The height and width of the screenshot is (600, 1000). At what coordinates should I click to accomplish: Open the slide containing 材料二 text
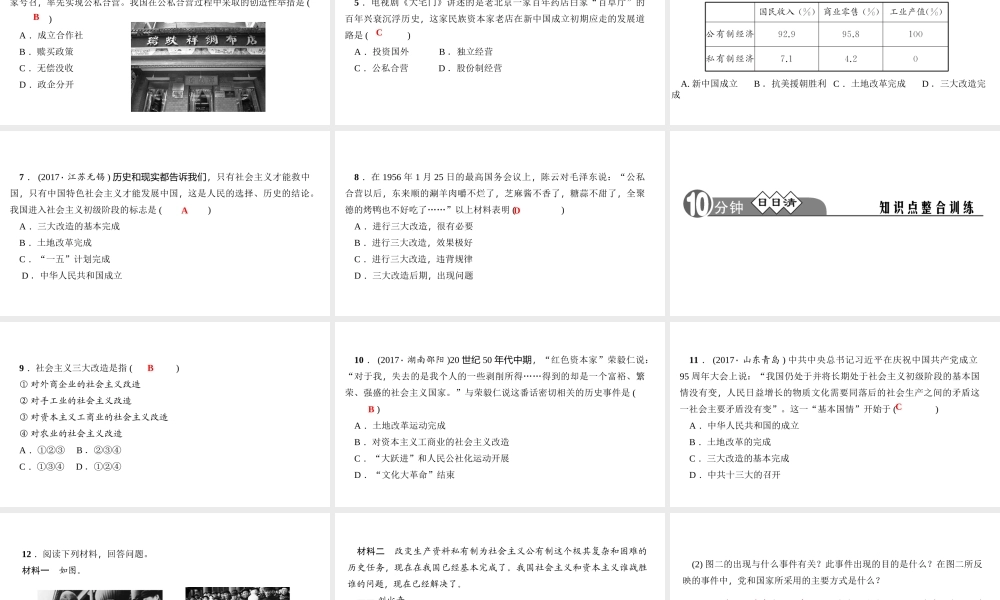tap(500, 557)
